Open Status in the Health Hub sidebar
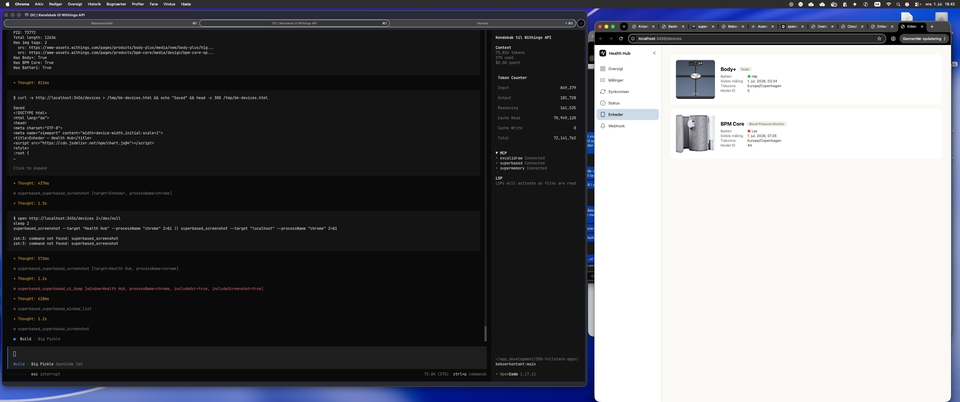 click(627, 103)
